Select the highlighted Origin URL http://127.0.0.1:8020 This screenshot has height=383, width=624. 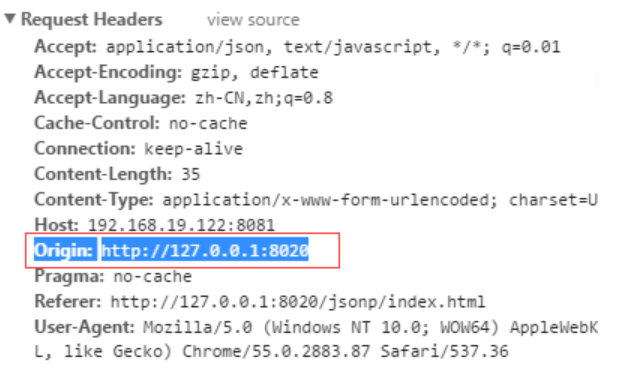point(205,250)
